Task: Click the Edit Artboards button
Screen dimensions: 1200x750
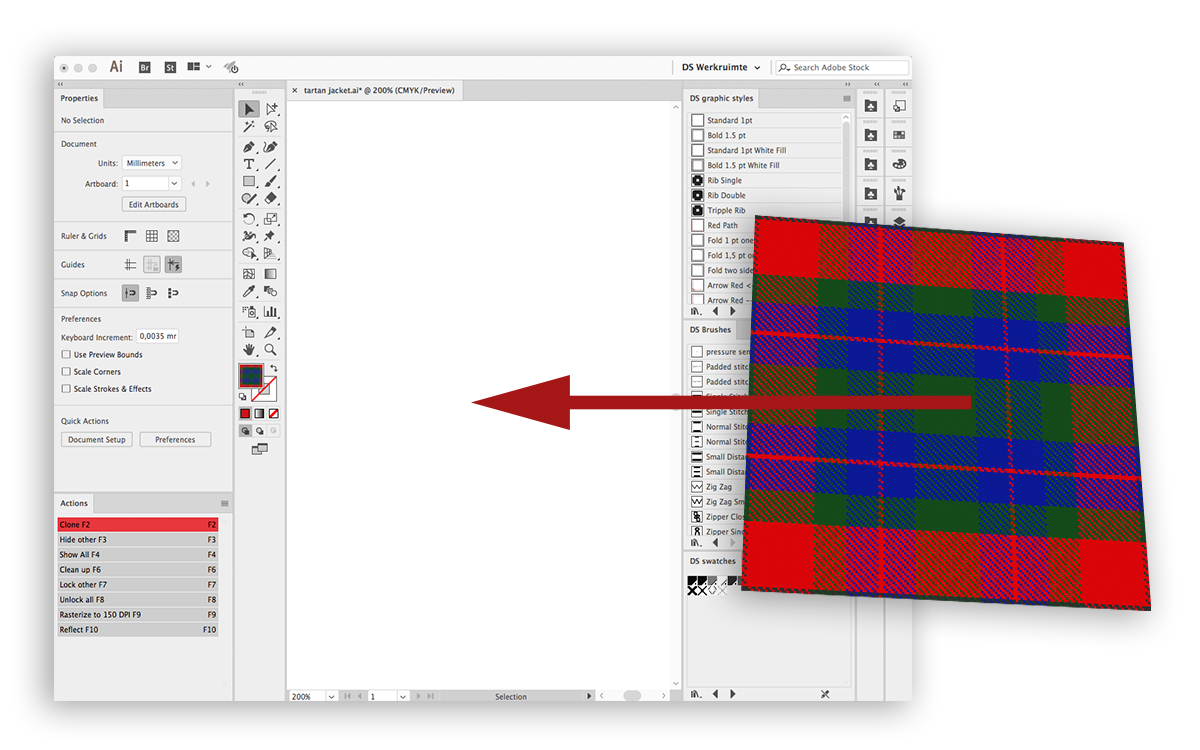Action: pos(153,204)
